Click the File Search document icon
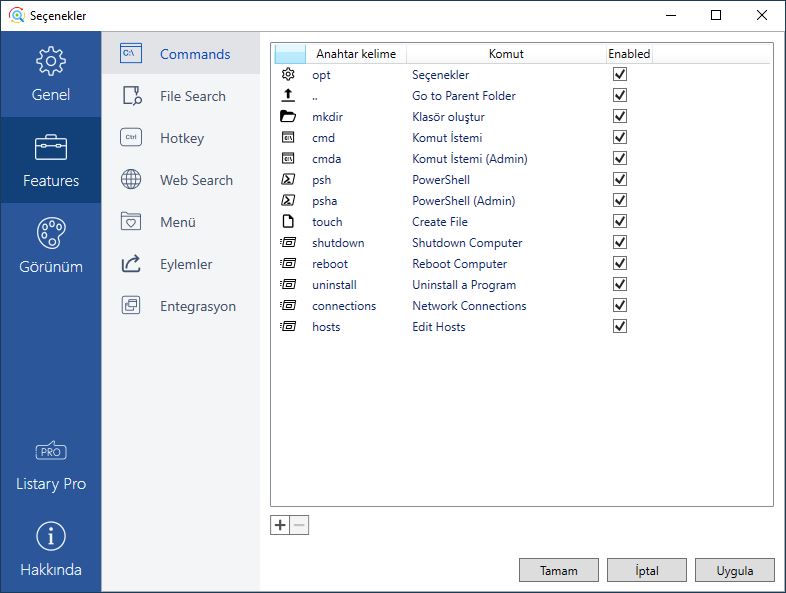Viewport: 786px width, 593px height. [132, 96]
